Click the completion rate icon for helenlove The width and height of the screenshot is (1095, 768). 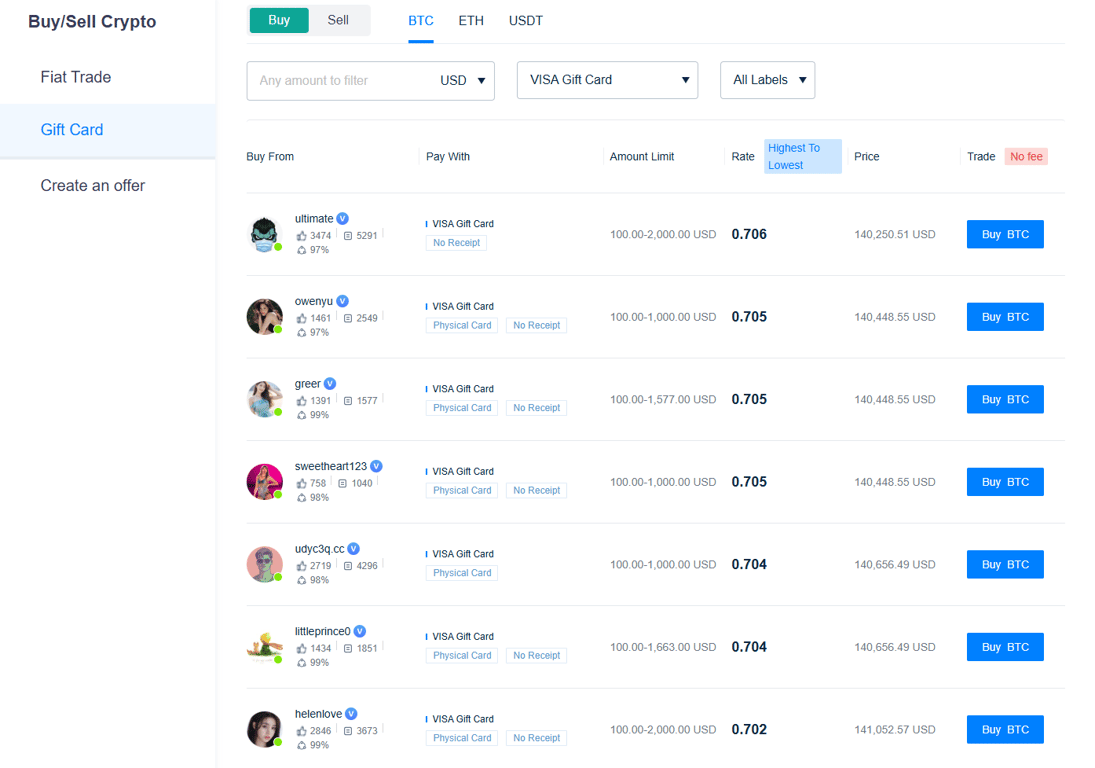pos(300,745)
